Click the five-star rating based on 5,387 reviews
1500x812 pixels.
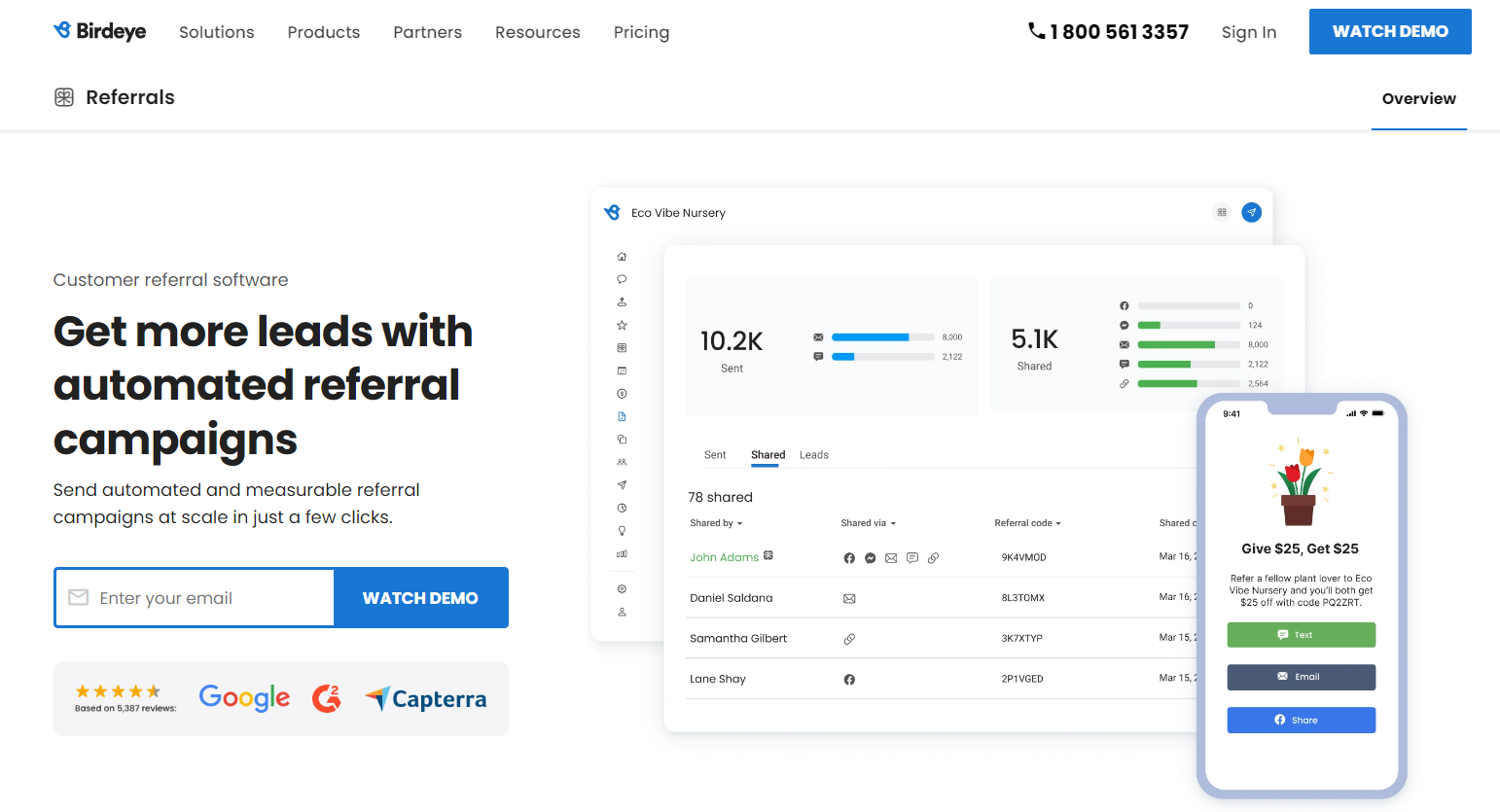(x=119, y=690)
